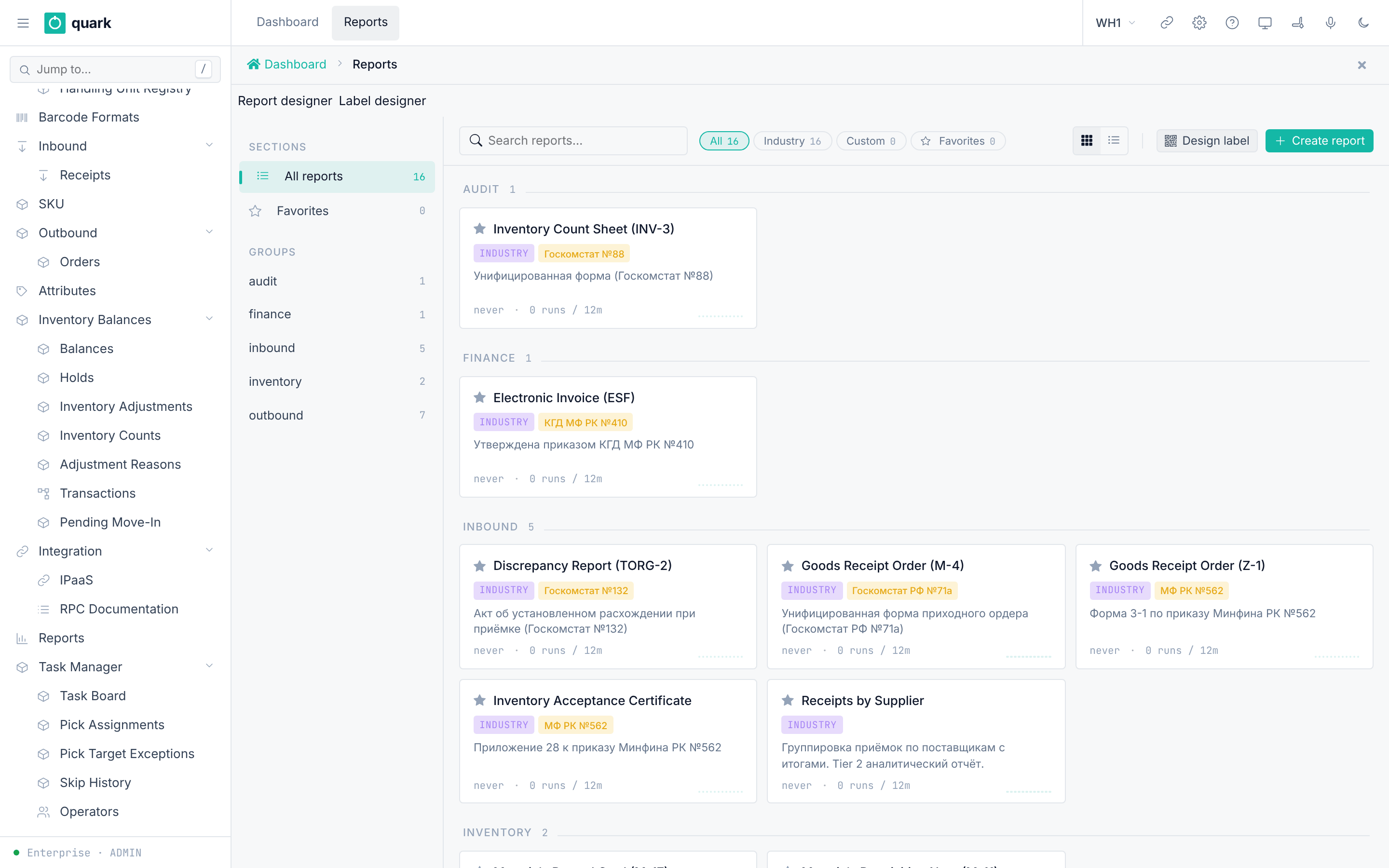This screenshot has height=868, width=1389.
Task: Select the Custom 0 filter chip
Action: point(871,141)
